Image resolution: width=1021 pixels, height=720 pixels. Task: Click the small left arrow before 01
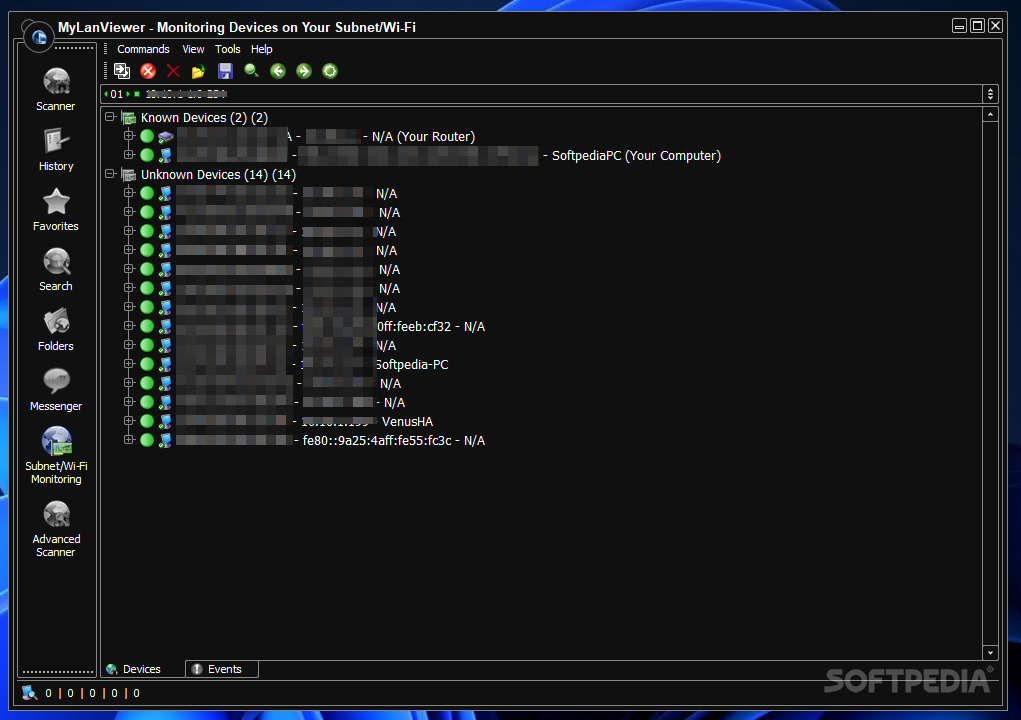(x=106, y=94)
